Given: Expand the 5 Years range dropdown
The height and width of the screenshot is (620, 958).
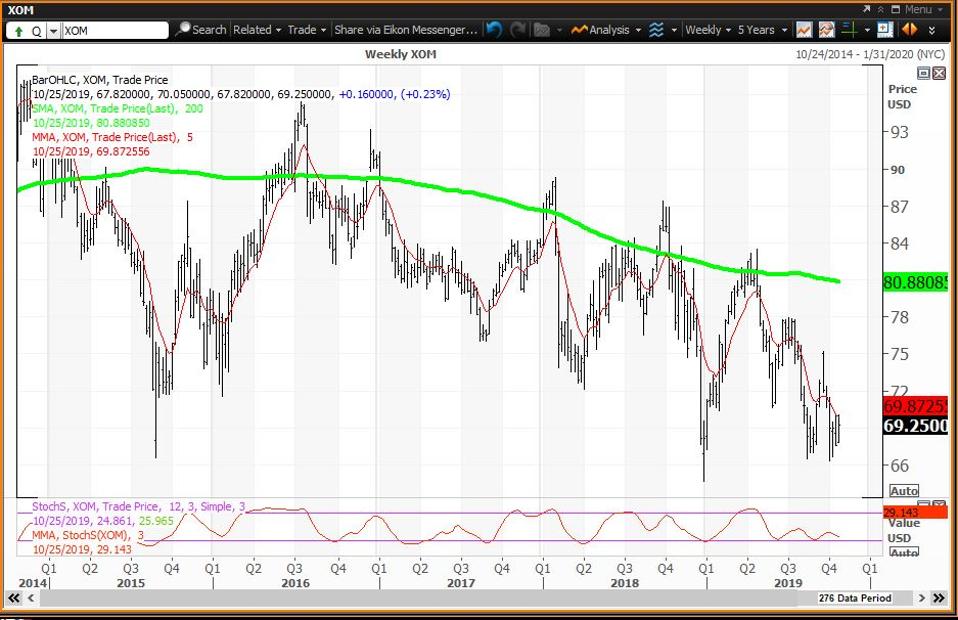Looking at the screenshot, I should pyautogui.click(x=762, y=30).
